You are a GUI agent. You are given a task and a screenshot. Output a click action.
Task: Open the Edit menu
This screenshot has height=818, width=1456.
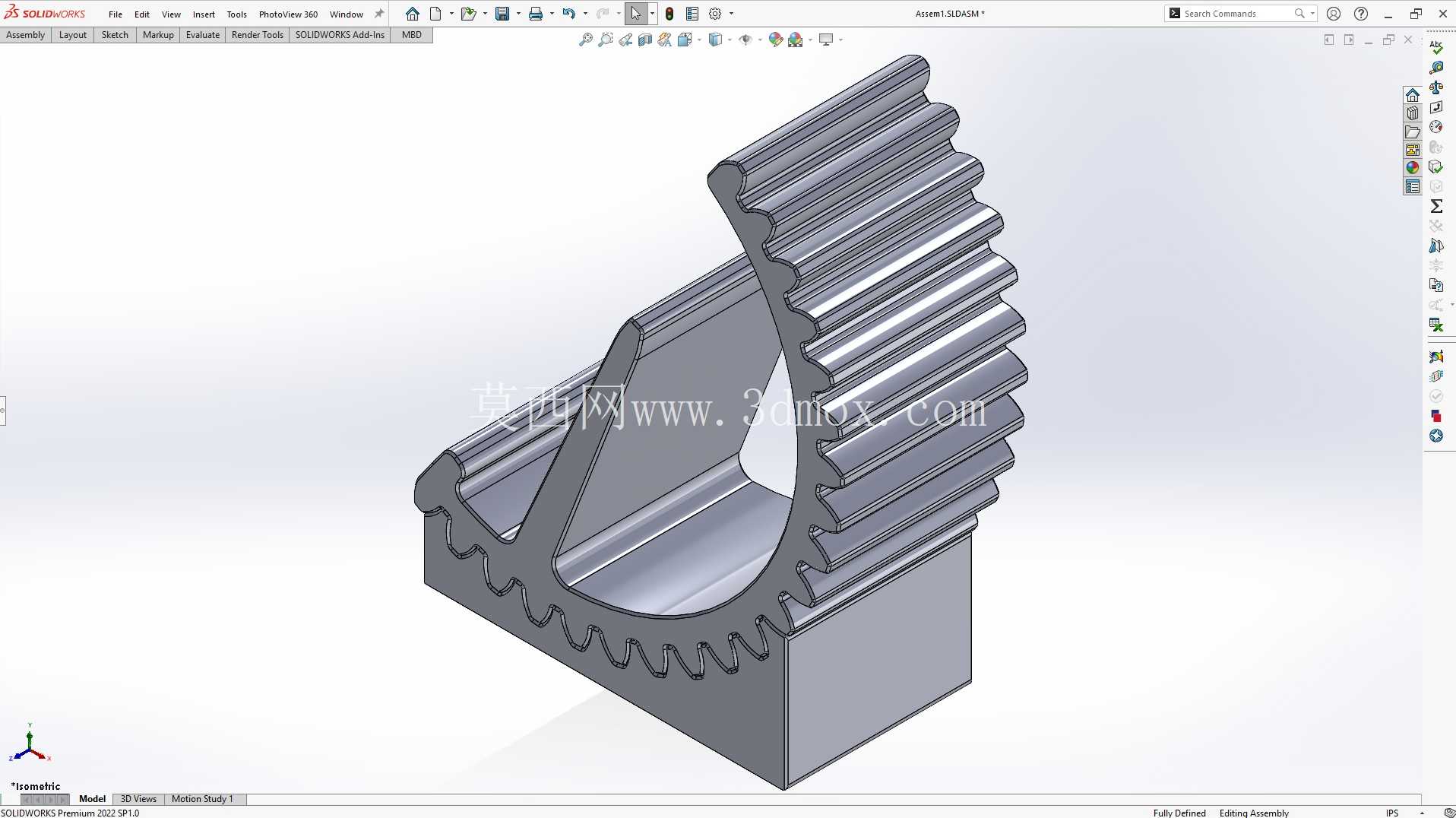click(142, 14)
